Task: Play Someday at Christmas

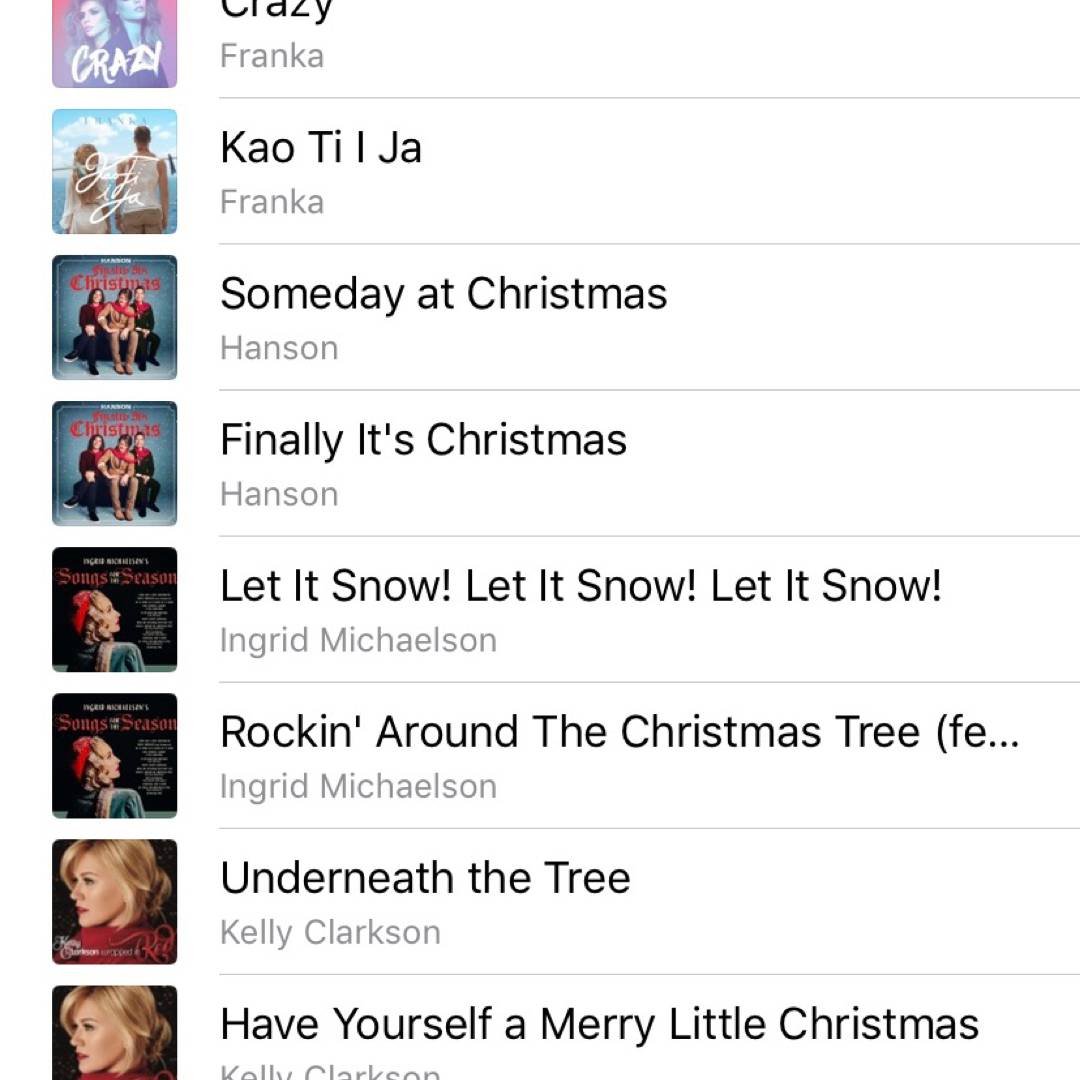Action: 443,294
